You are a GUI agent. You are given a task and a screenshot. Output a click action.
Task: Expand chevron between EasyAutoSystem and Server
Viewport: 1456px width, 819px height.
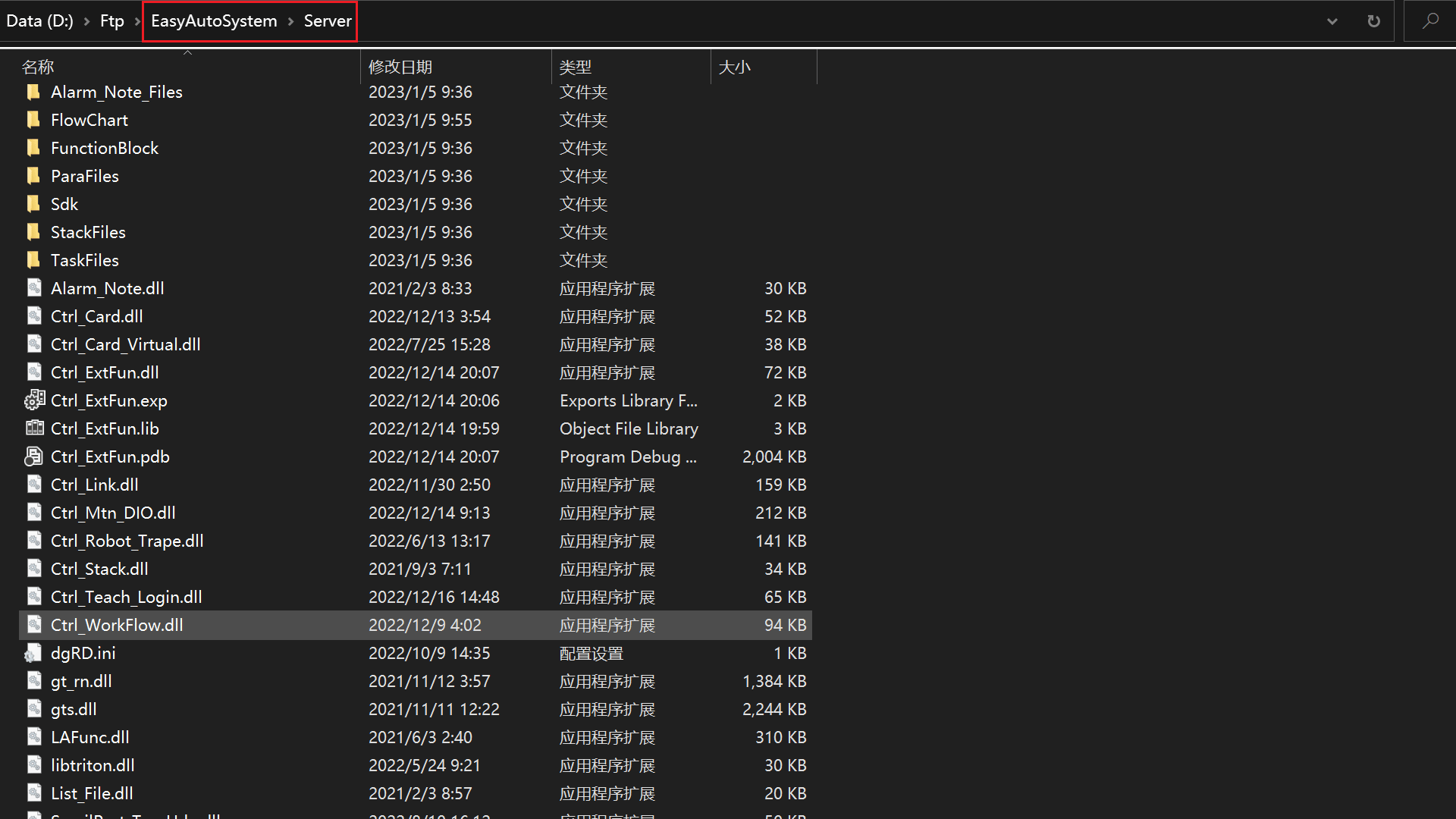pyautogui.click(x=290, y=21)
